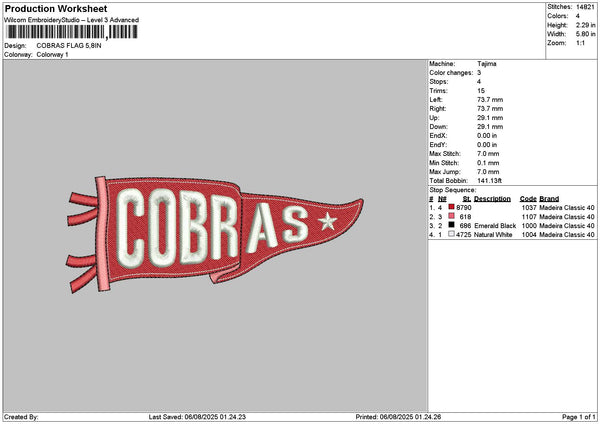Click the white swatch for Natural White
The image size is (600, 424).
(x=452, y=234)
